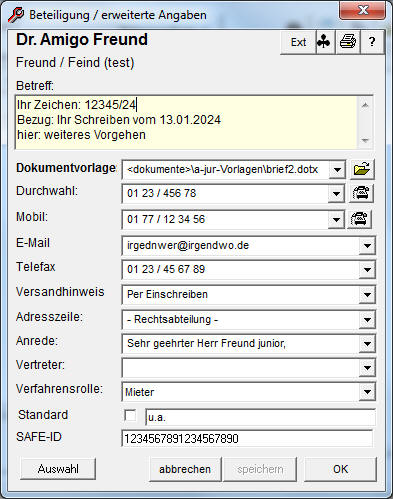Dial the Durchwahl number via phone icon
Image resolution: width=393 pixels, height=499 pixels.
pyautogui.click(x=361, y=193)
